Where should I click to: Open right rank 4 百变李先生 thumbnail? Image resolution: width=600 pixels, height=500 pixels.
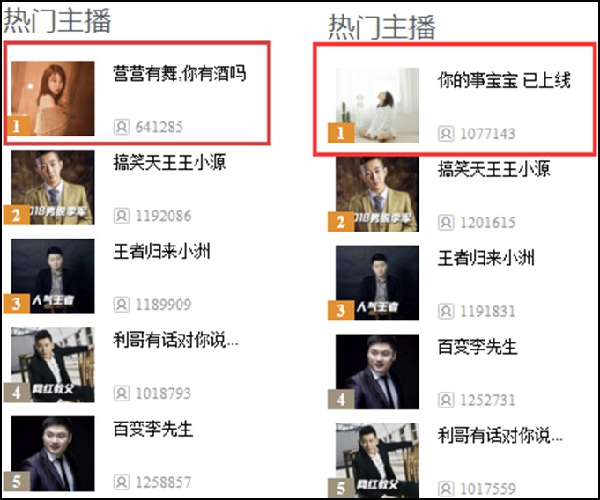(377, 371)
